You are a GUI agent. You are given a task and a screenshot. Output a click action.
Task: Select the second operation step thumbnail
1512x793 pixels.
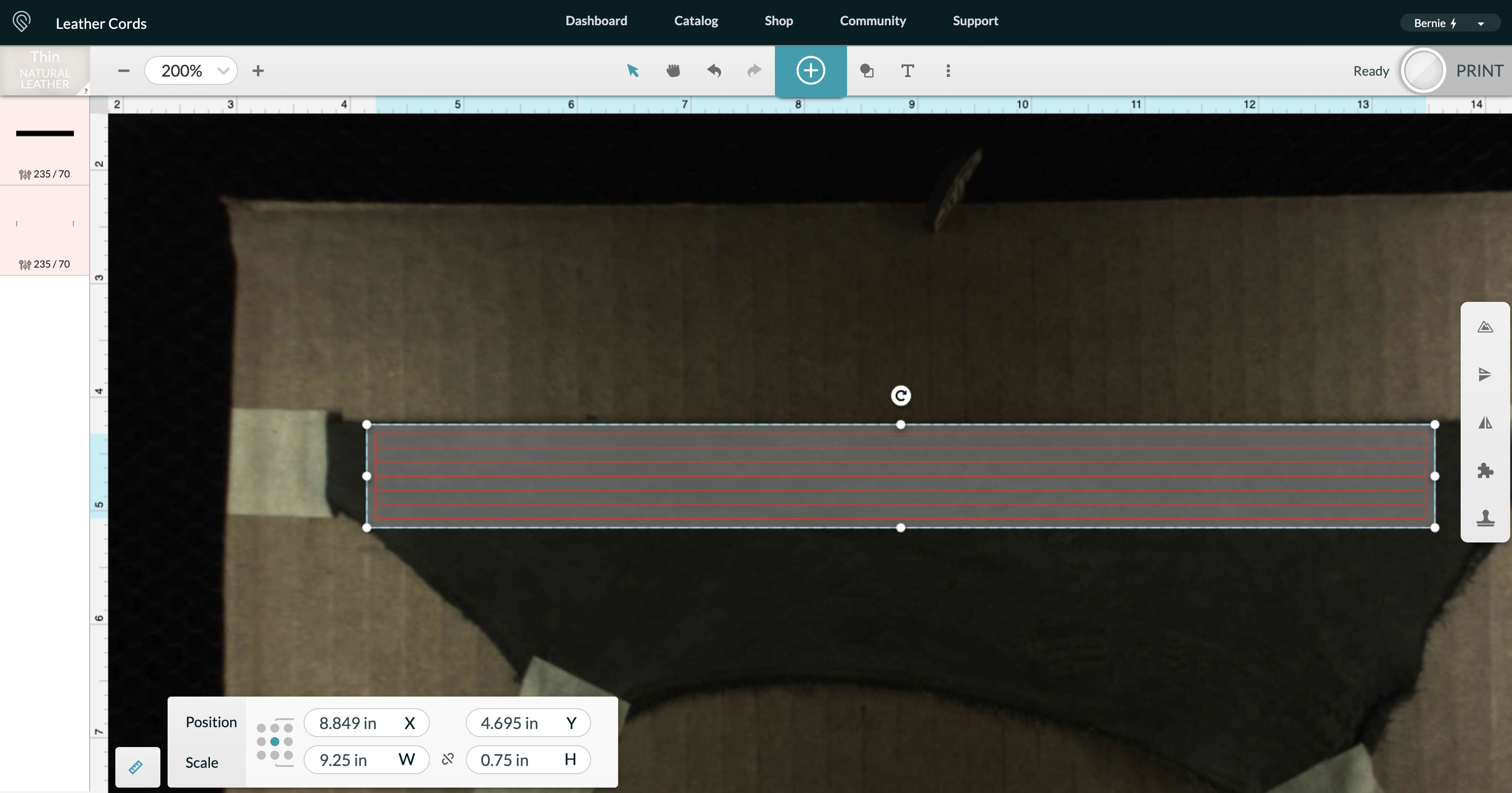[45, 223]
